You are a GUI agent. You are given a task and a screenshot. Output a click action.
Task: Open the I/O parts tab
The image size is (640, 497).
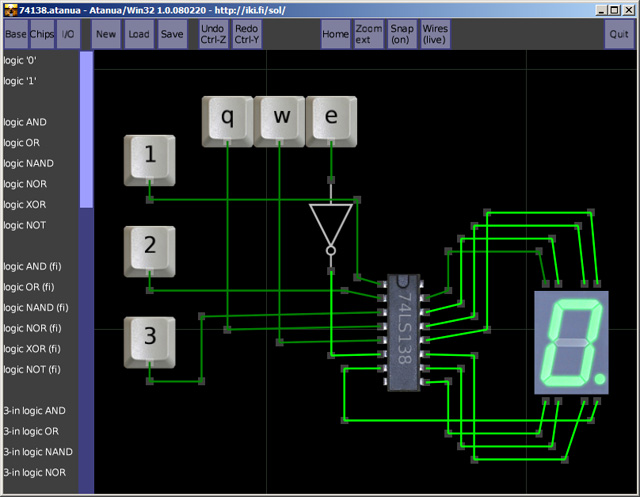68,34
